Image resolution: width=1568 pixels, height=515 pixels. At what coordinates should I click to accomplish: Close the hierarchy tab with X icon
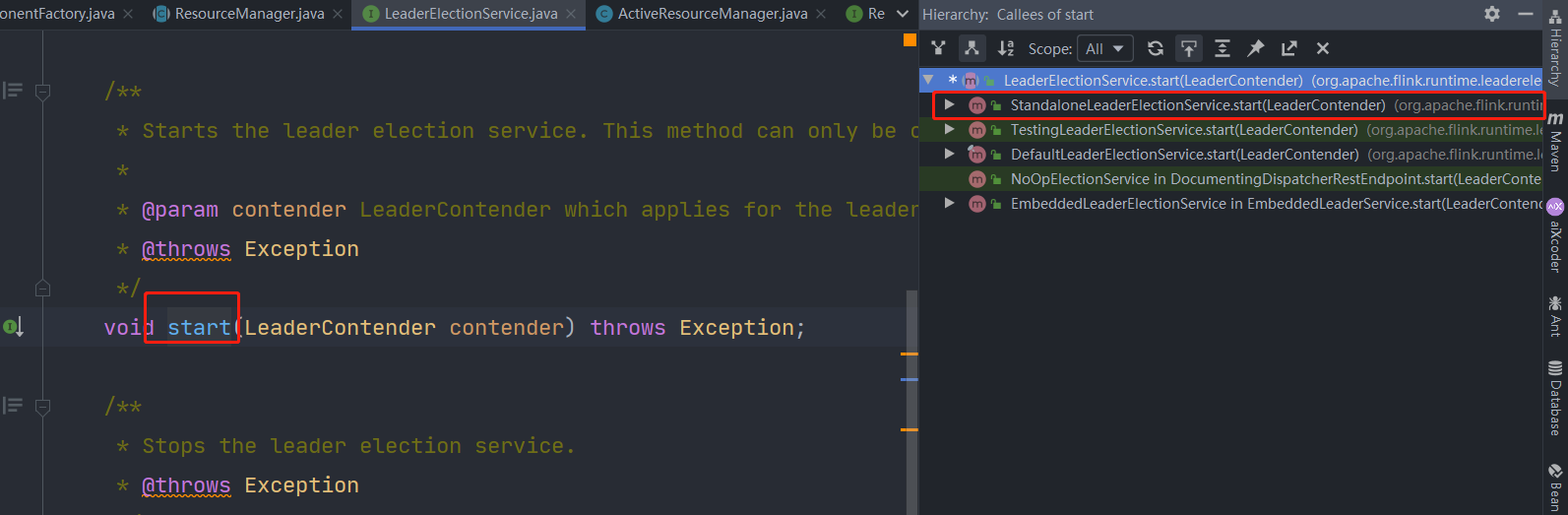point(1323,48)
